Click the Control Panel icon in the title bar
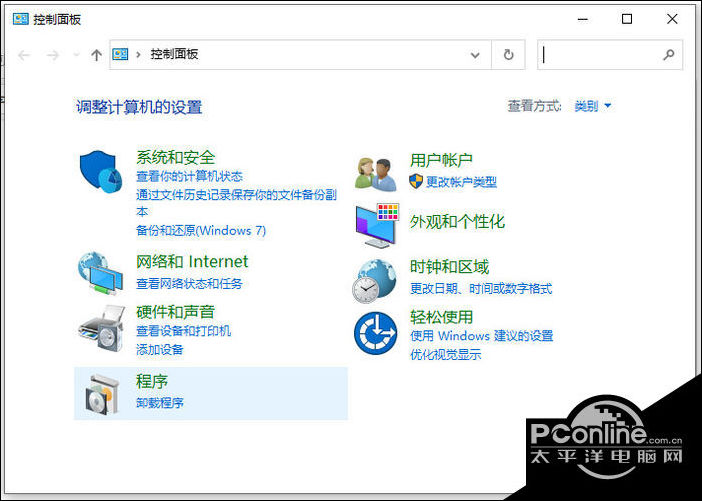 (x=21, y=19)
